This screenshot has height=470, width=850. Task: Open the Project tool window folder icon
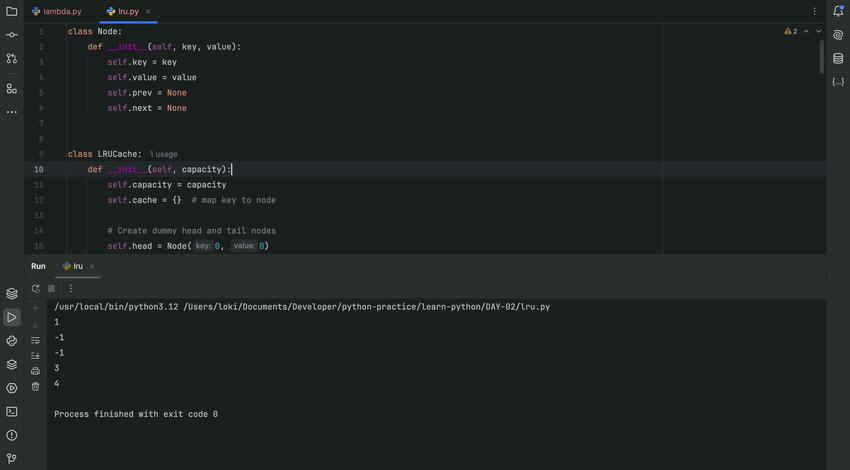12,11
